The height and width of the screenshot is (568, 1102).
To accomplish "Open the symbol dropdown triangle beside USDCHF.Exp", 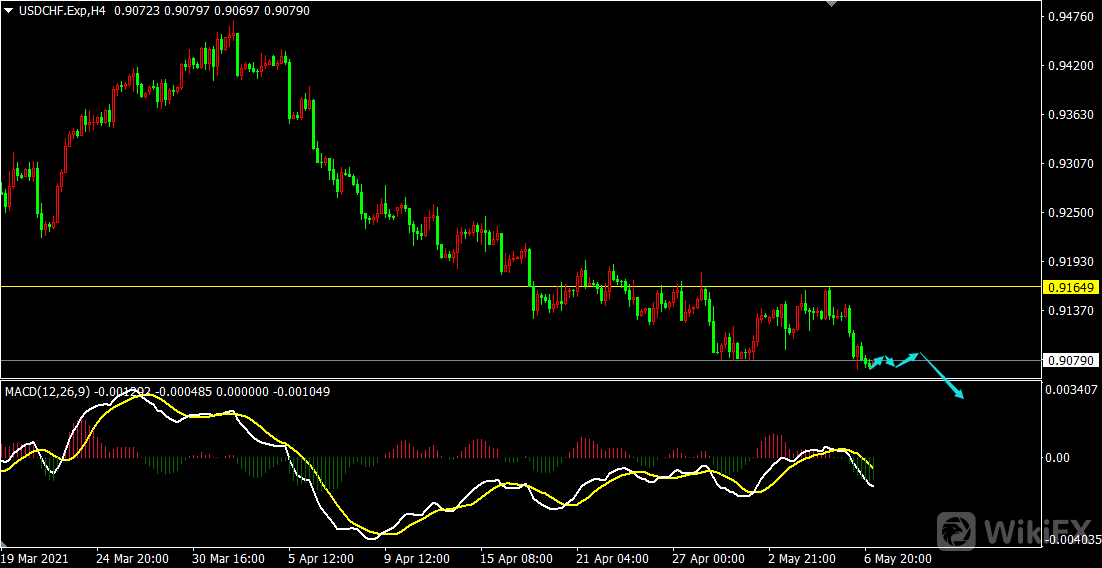I will click(x=7, y=10).
